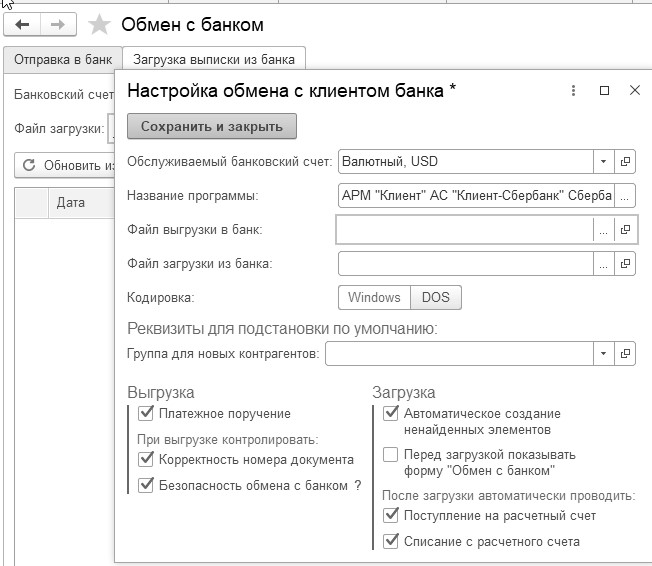
Task: Click the back navigation arrow
Action: [x=23, y=24]
